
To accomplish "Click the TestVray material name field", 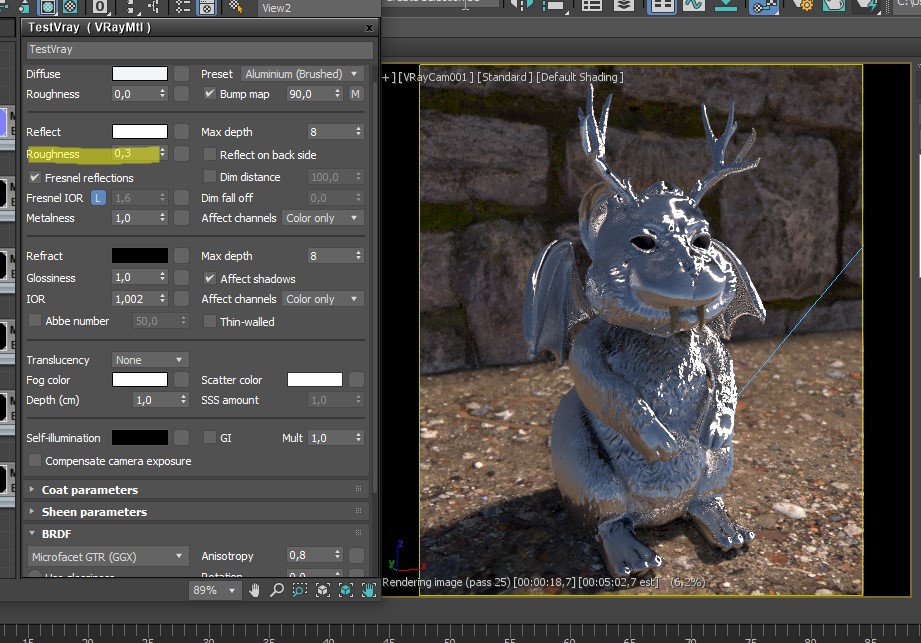I will coord(199,49).
